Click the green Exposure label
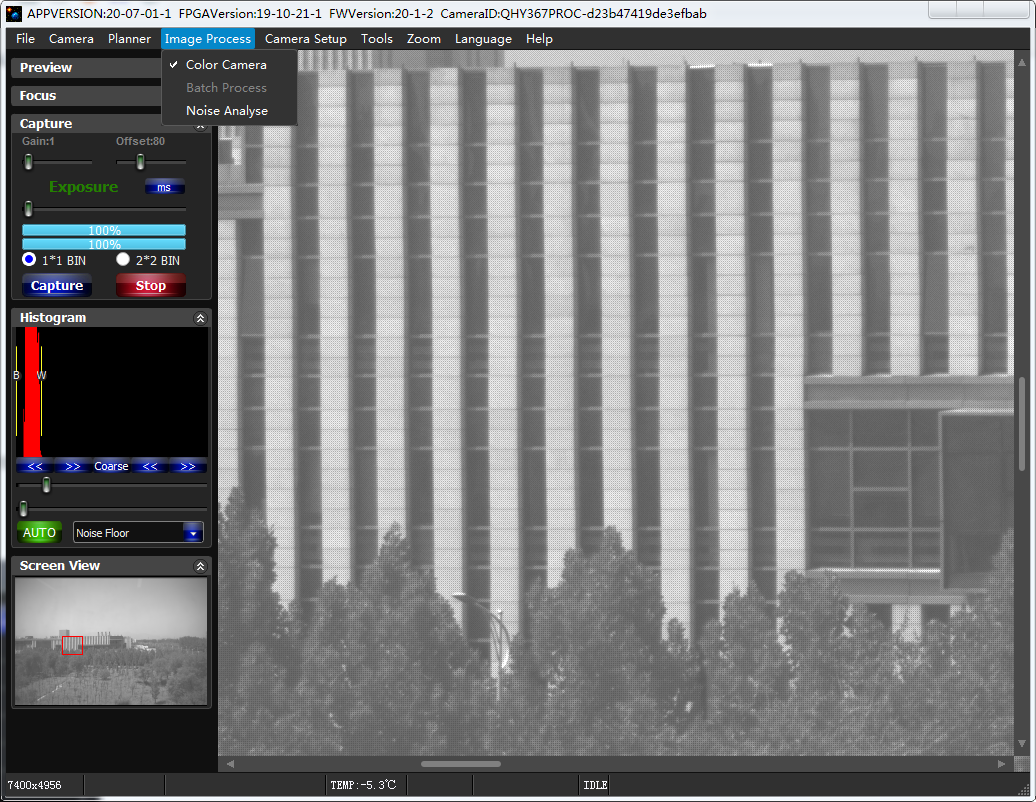Image resolution: width=1036 pixels, height=802 pixels. 83,187
